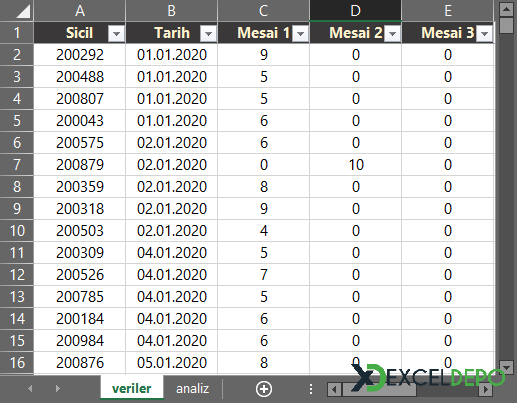The width and height of the screenshot is (517, 403).
Task: Switch to the analiz sheet tab
Action: pos(192,389)
